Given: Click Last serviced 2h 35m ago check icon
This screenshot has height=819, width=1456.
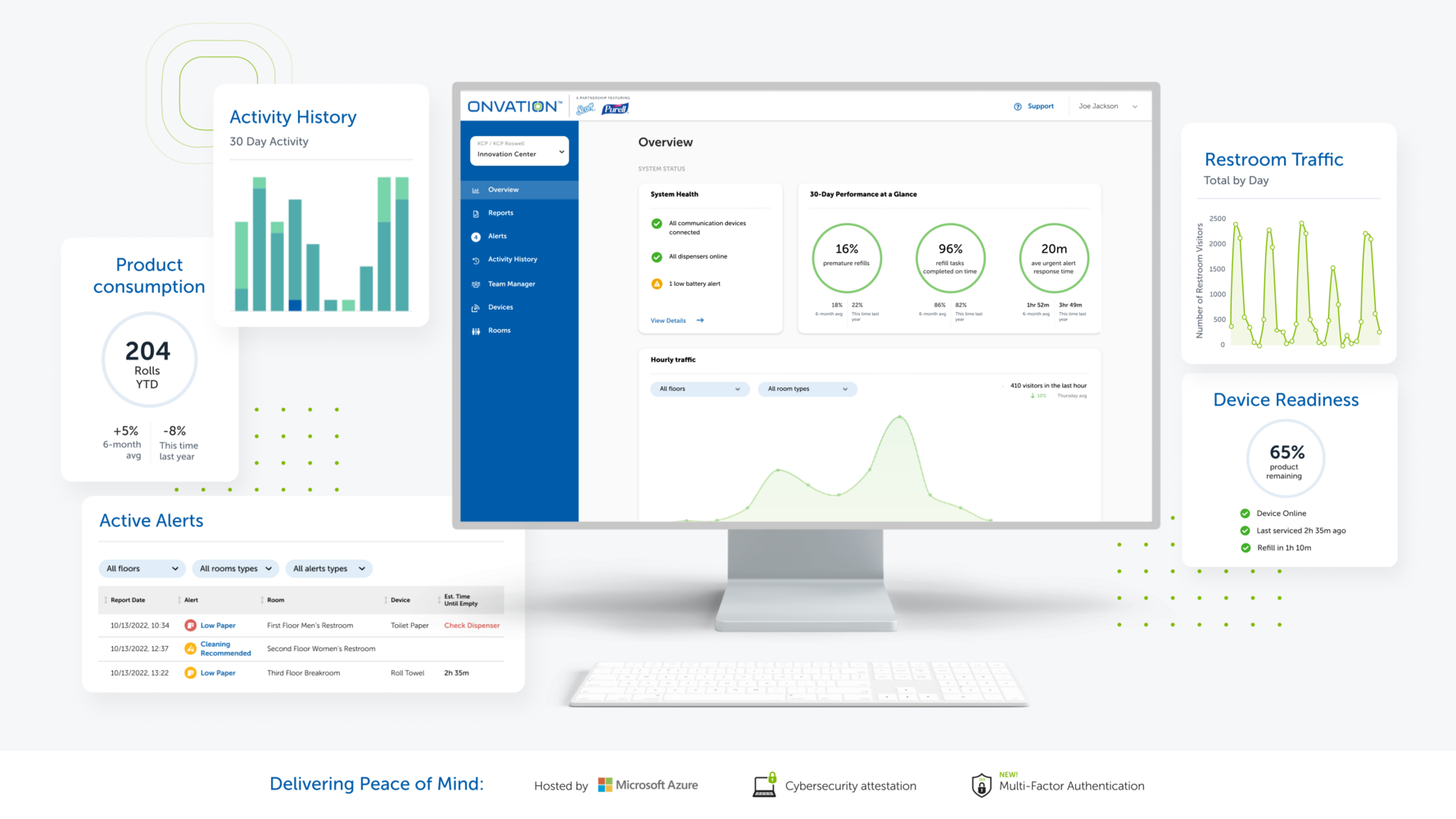Looking at the screenshot, I should [1245, 531].
